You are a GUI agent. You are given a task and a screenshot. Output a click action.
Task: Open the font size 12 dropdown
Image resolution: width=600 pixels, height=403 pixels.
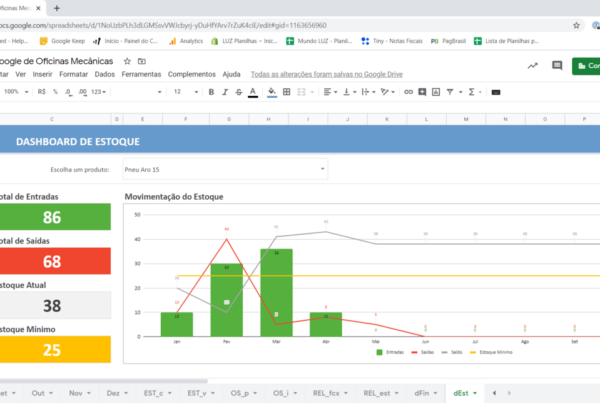point(186,92)
